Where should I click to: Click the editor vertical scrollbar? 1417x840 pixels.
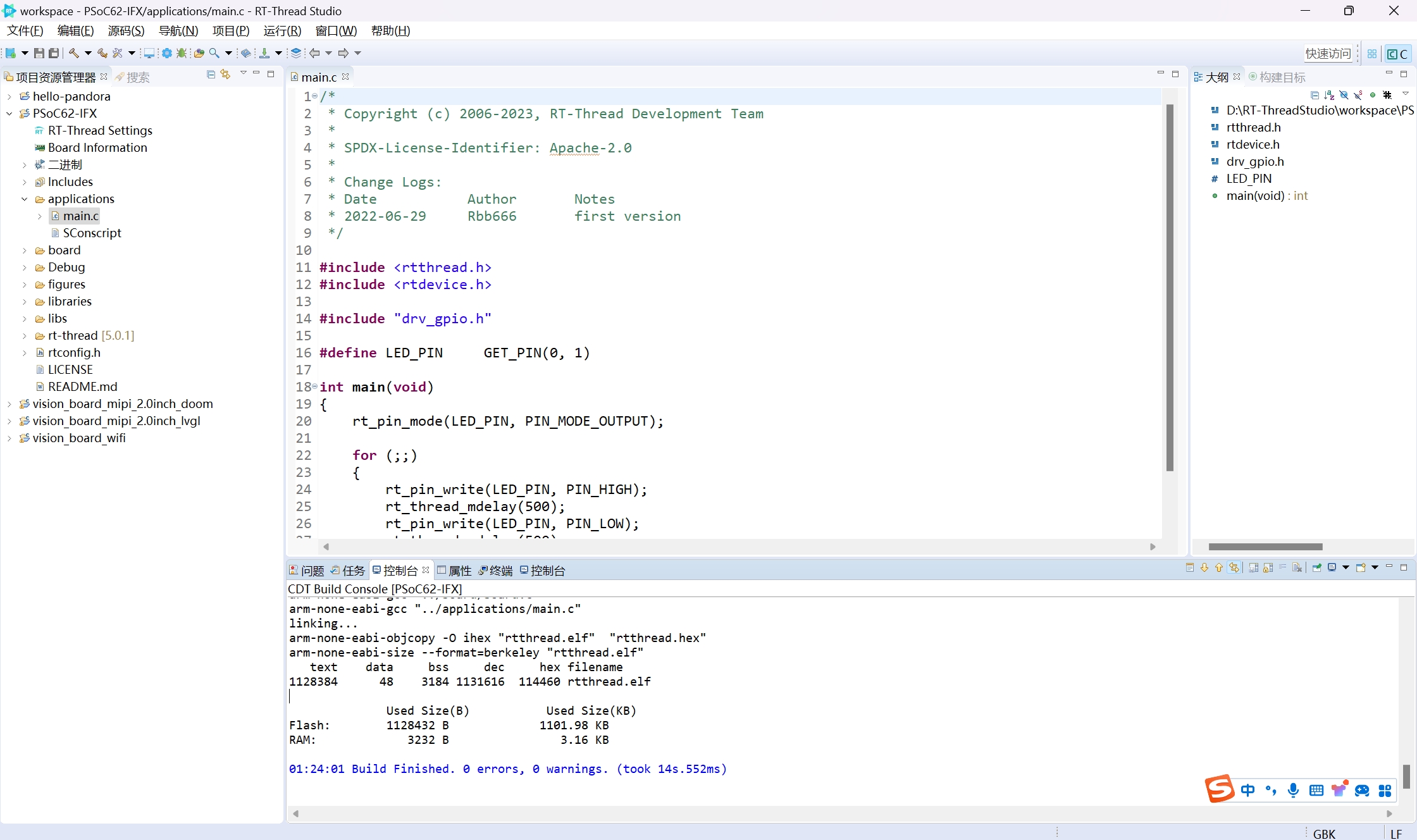click(x=1170, y=288)
